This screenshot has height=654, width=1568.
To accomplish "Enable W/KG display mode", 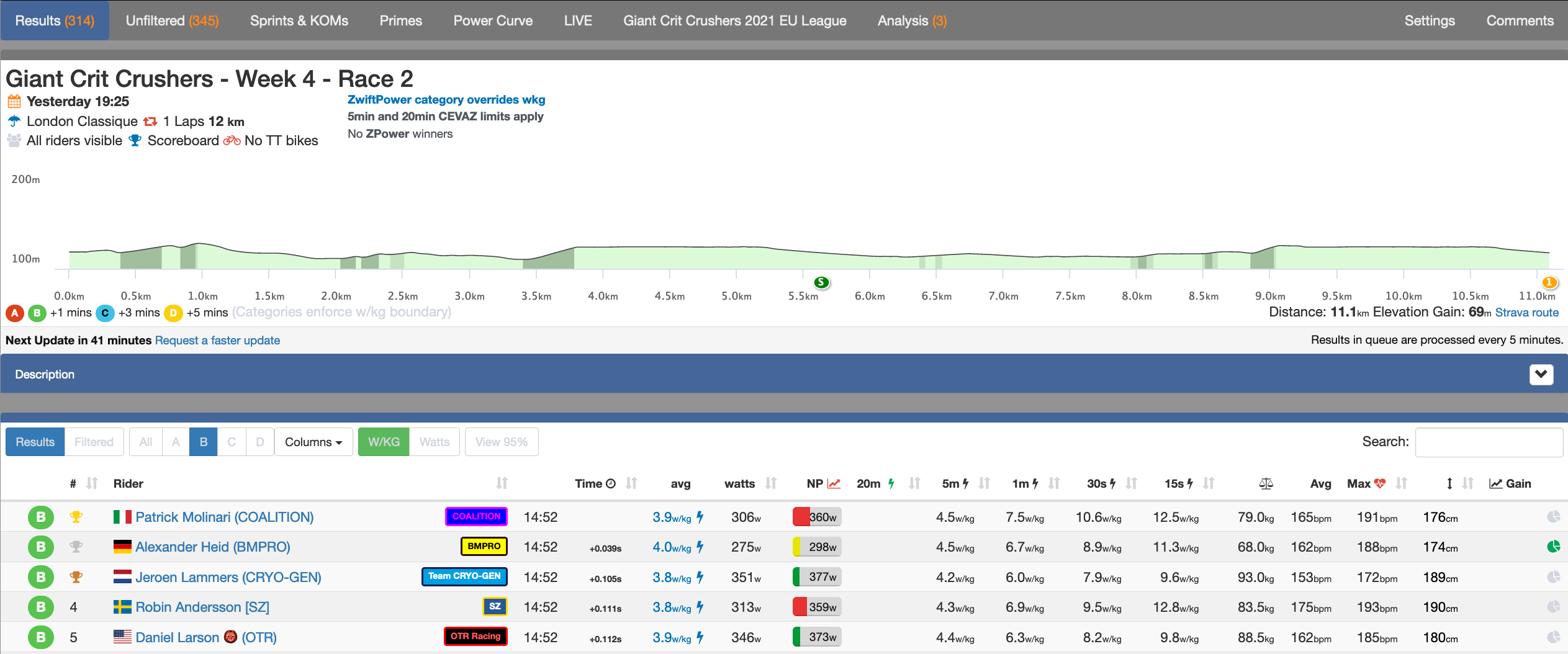I will click(x=384, y=442).
